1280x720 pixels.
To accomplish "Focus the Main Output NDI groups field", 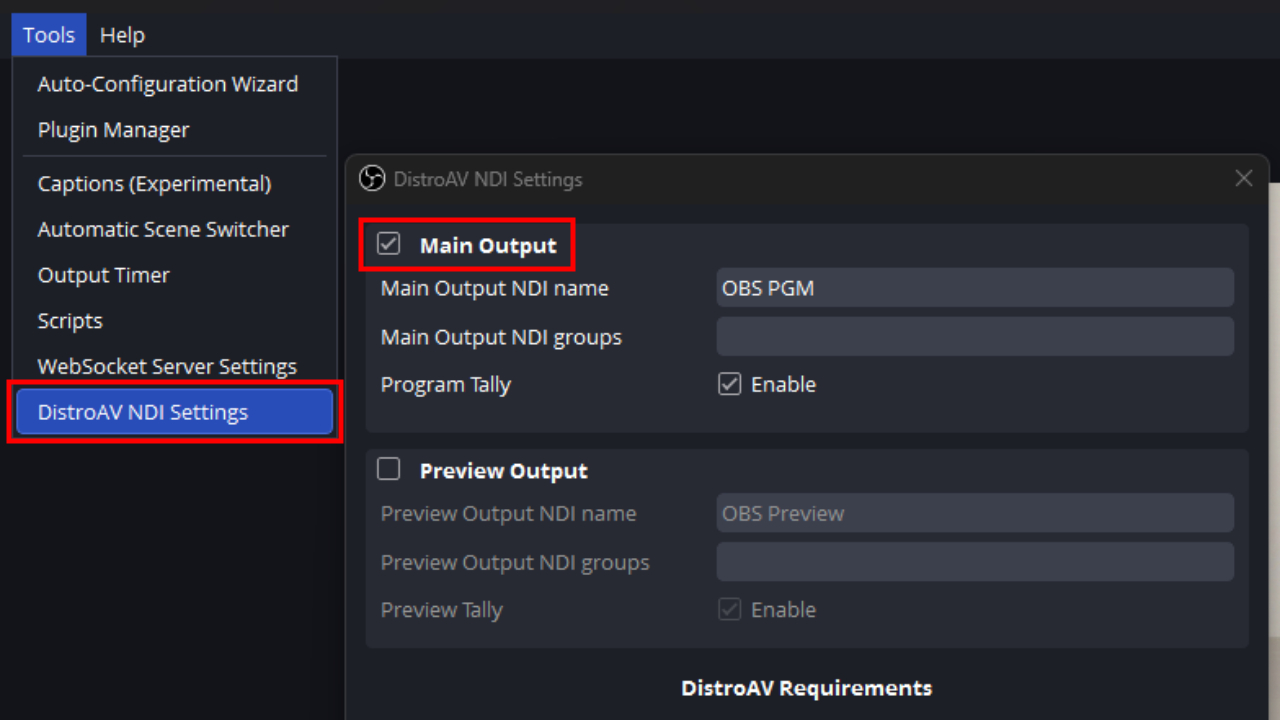I will pyautogui.click(x=975, y=337).
